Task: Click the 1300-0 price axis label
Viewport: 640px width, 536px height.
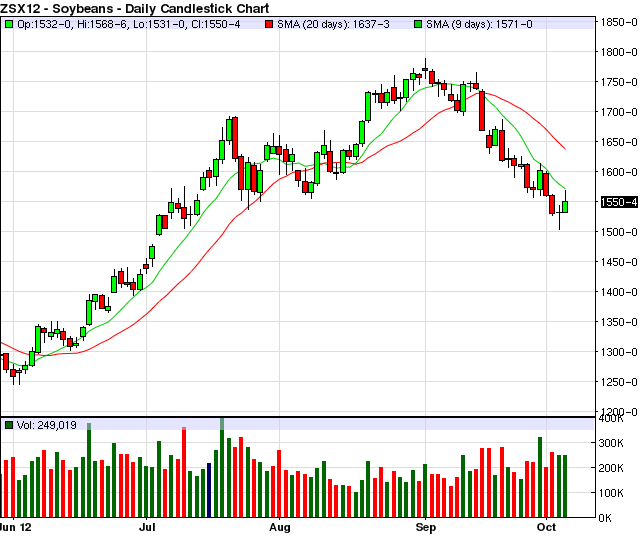Action: [619, 352]
